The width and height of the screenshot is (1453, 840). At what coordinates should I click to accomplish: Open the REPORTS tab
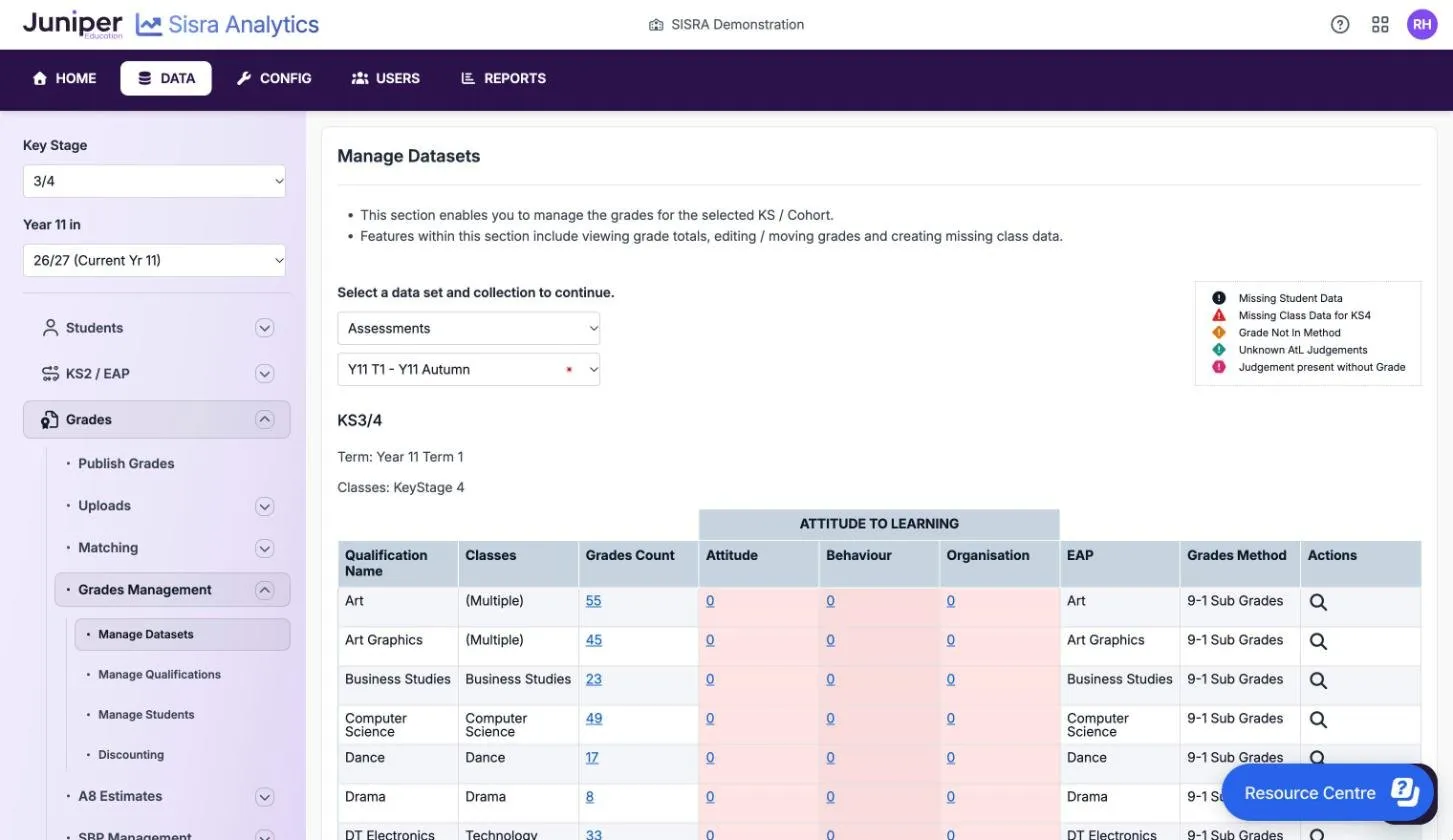(503, 78)
